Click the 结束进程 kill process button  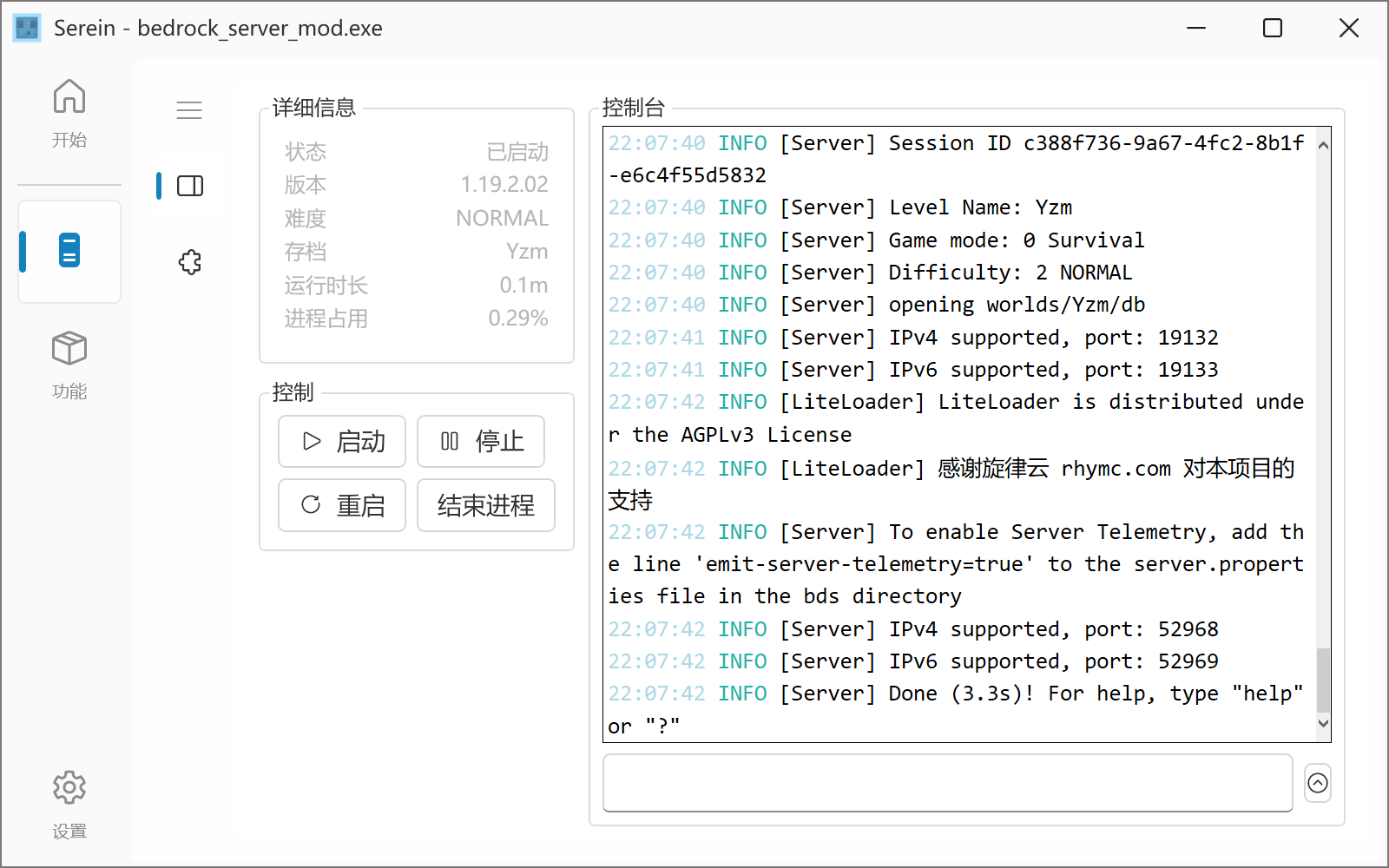point(486,505)
